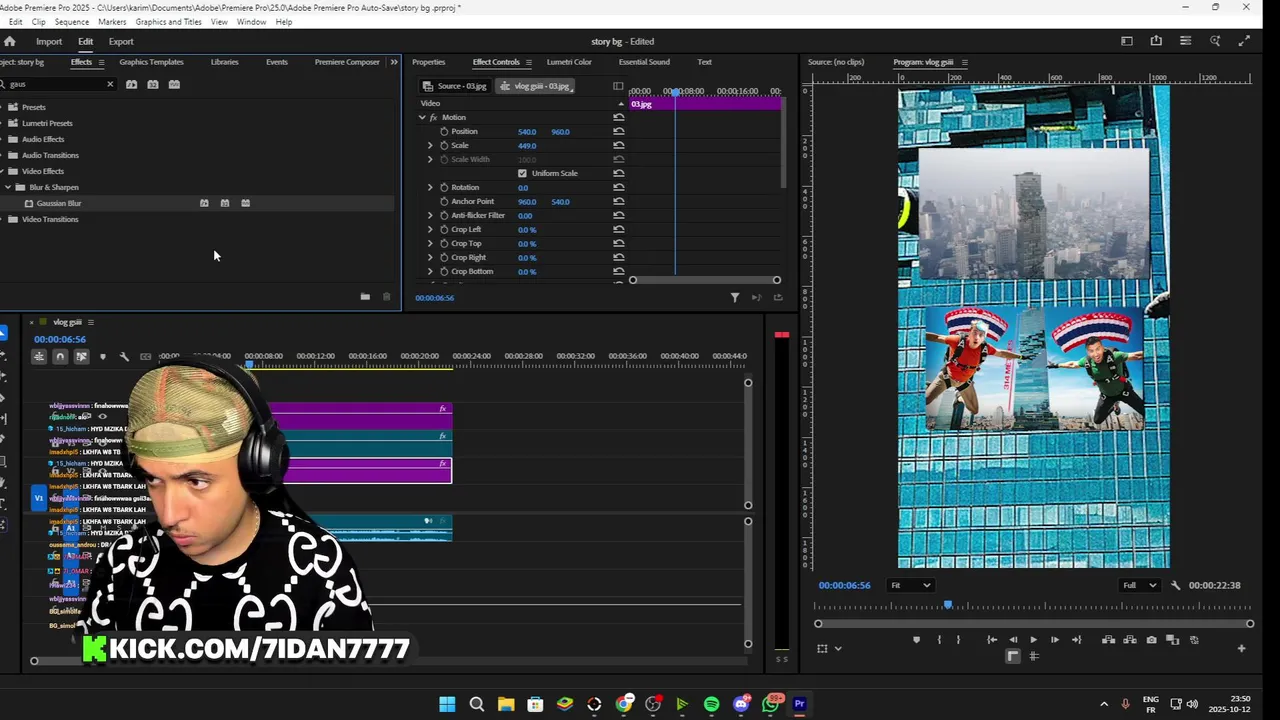The image size is (1280, 720).
Task: Reset the Crop Left parameter
Action: (619, 229)
